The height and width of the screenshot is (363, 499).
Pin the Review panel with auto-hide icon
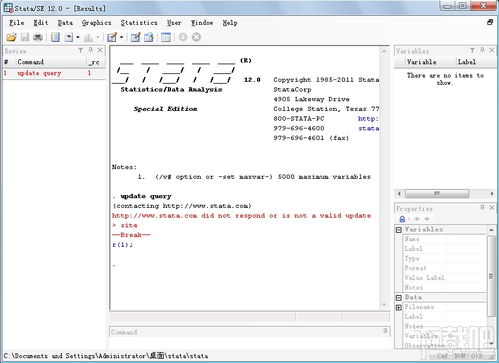pyautogui.click(x=90, y=50)
